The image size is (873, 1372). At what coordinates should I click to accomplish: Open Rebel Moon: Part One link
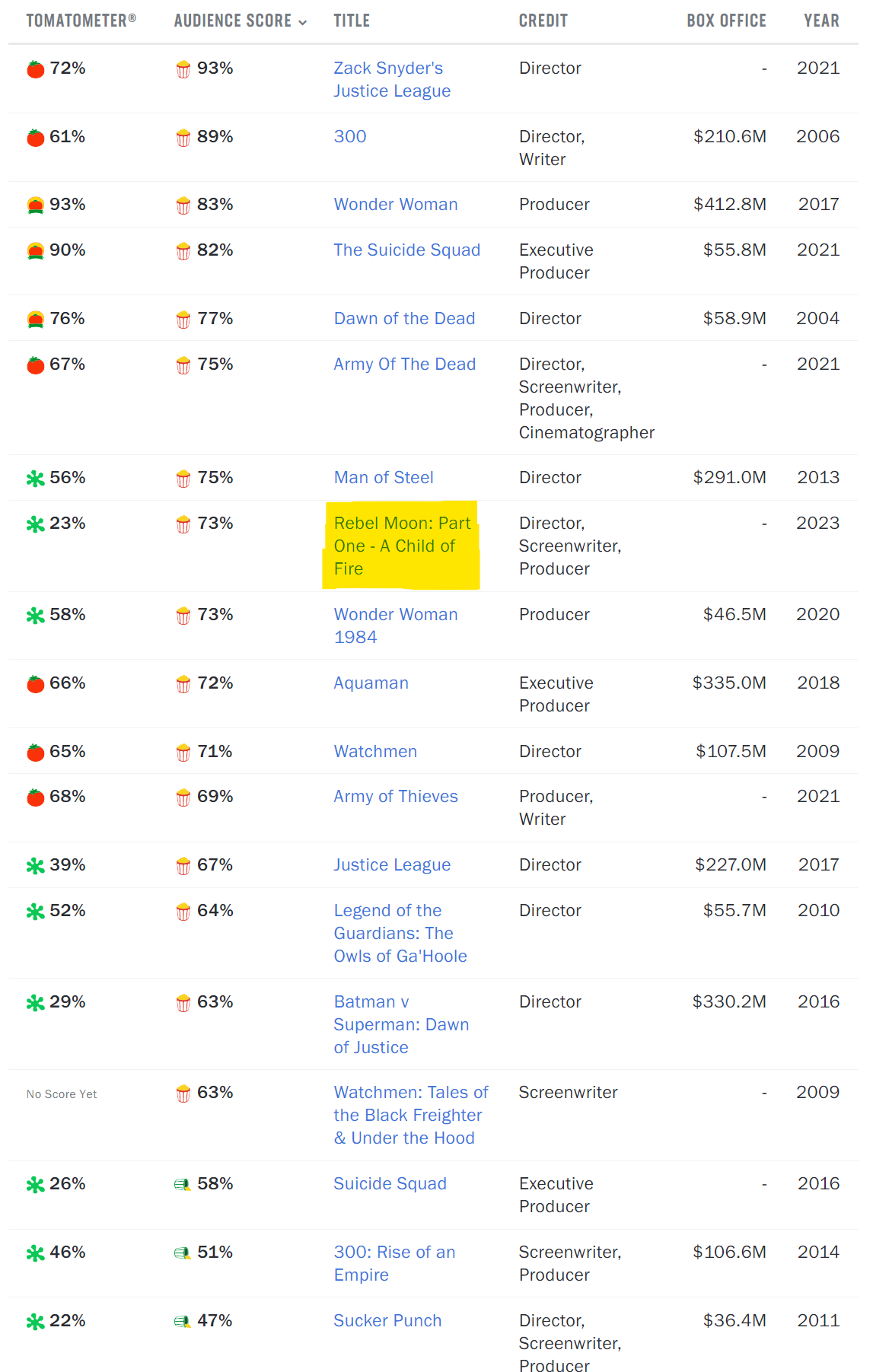pos(402,546)
